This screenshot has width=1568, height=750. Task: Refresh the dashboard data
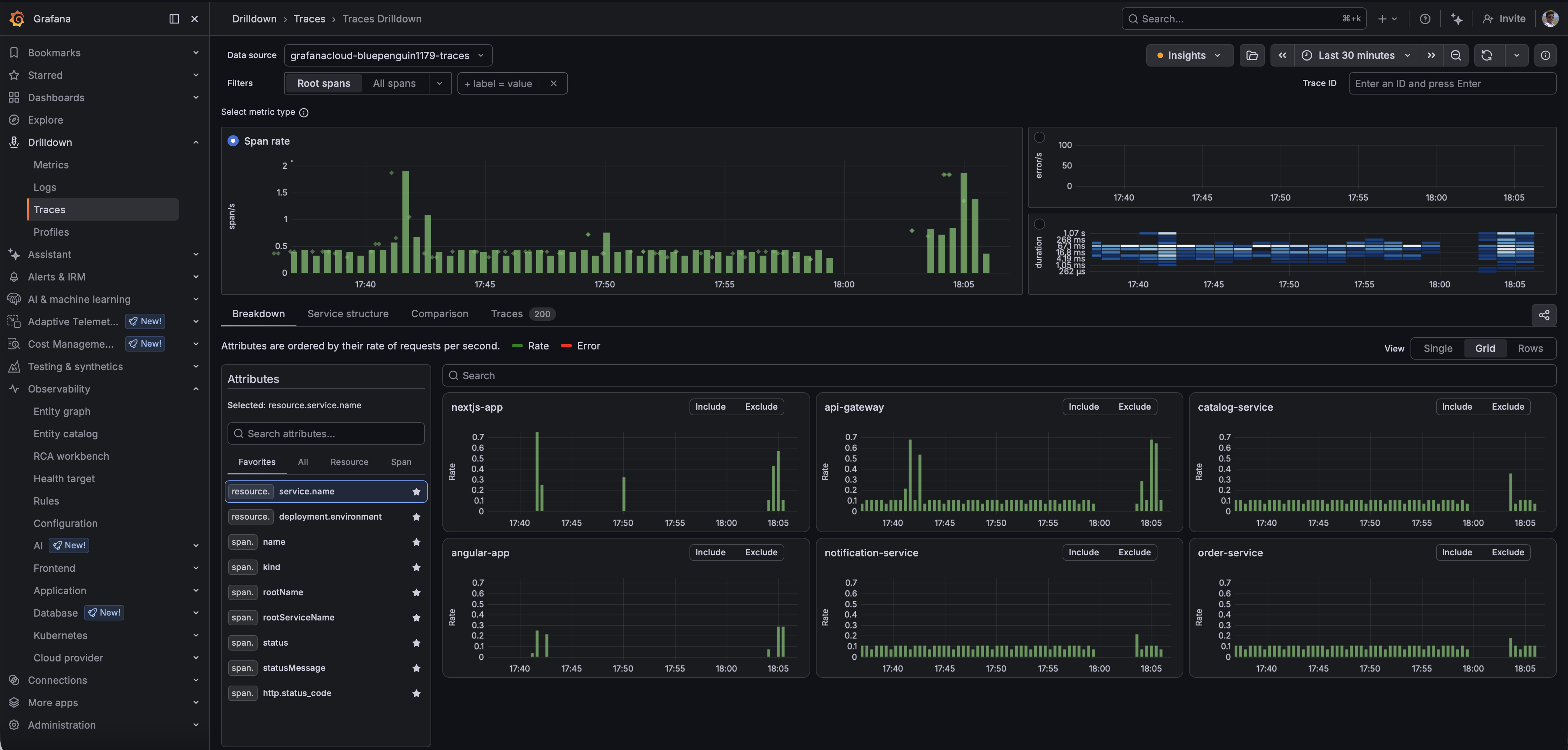coord(1486,55)
